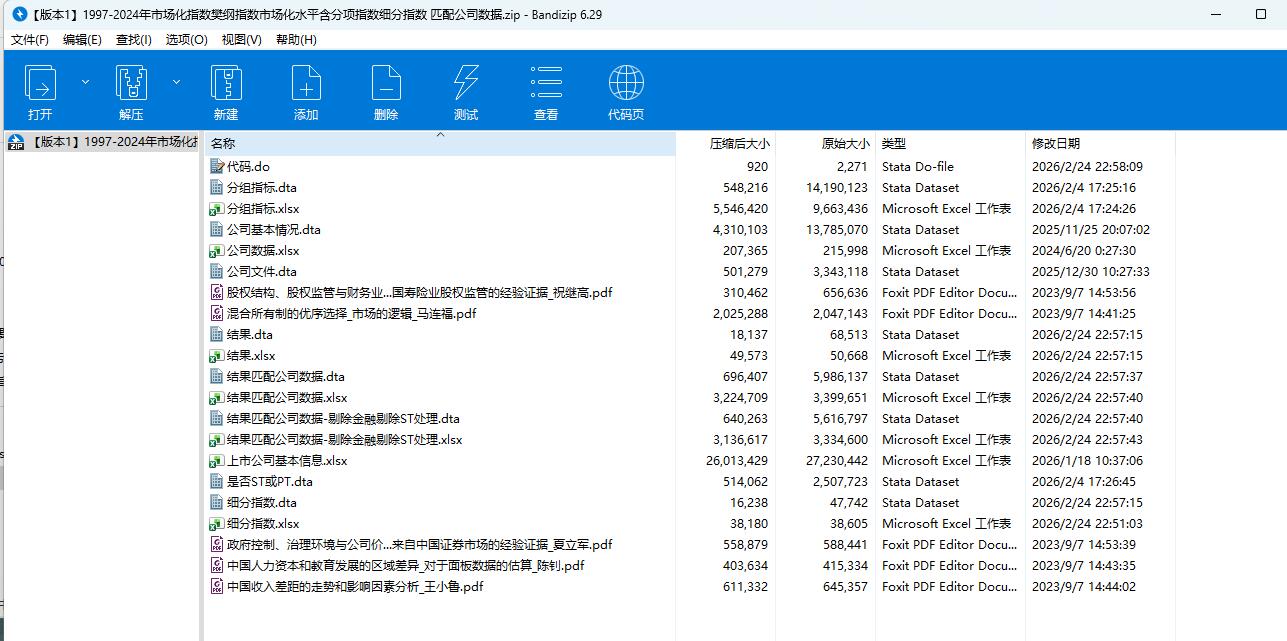Click the 测试 (Test) lightning icon

coord(466,82)
